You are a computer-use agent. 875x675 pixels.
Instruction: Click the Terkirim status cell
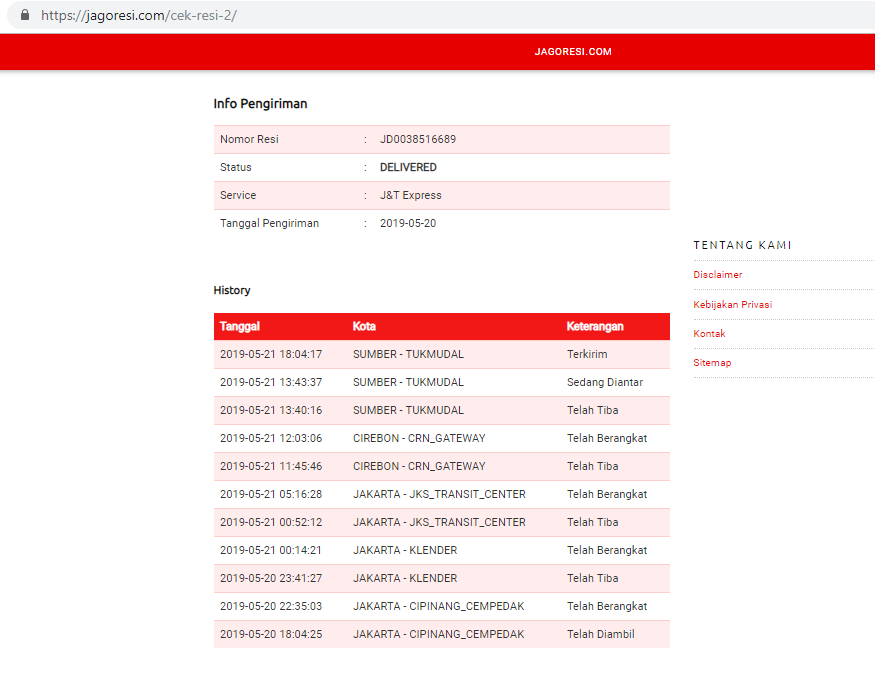(x=587, y=354)
